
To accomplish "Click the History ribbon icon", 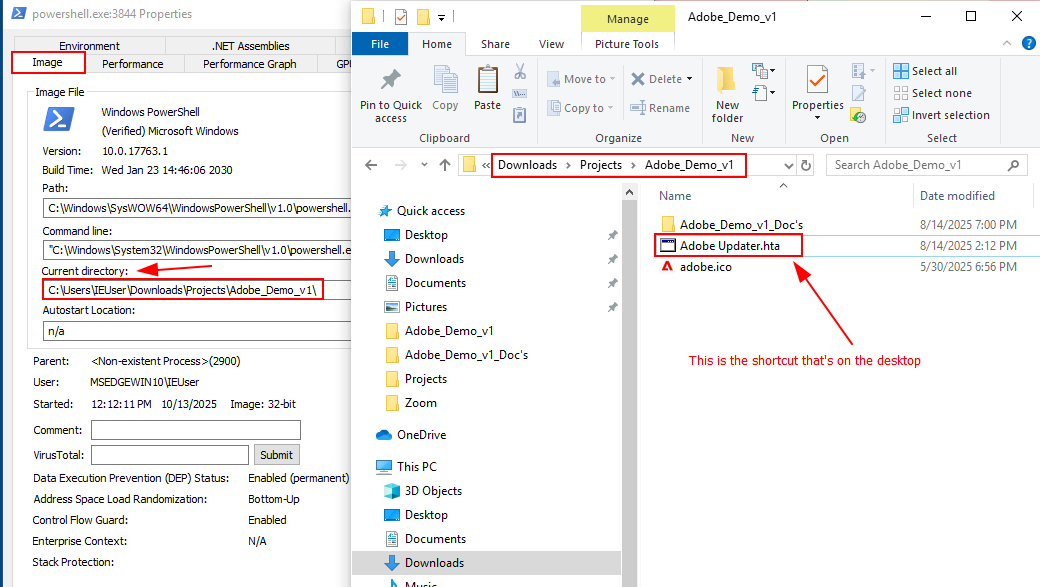I will (858, 115).
